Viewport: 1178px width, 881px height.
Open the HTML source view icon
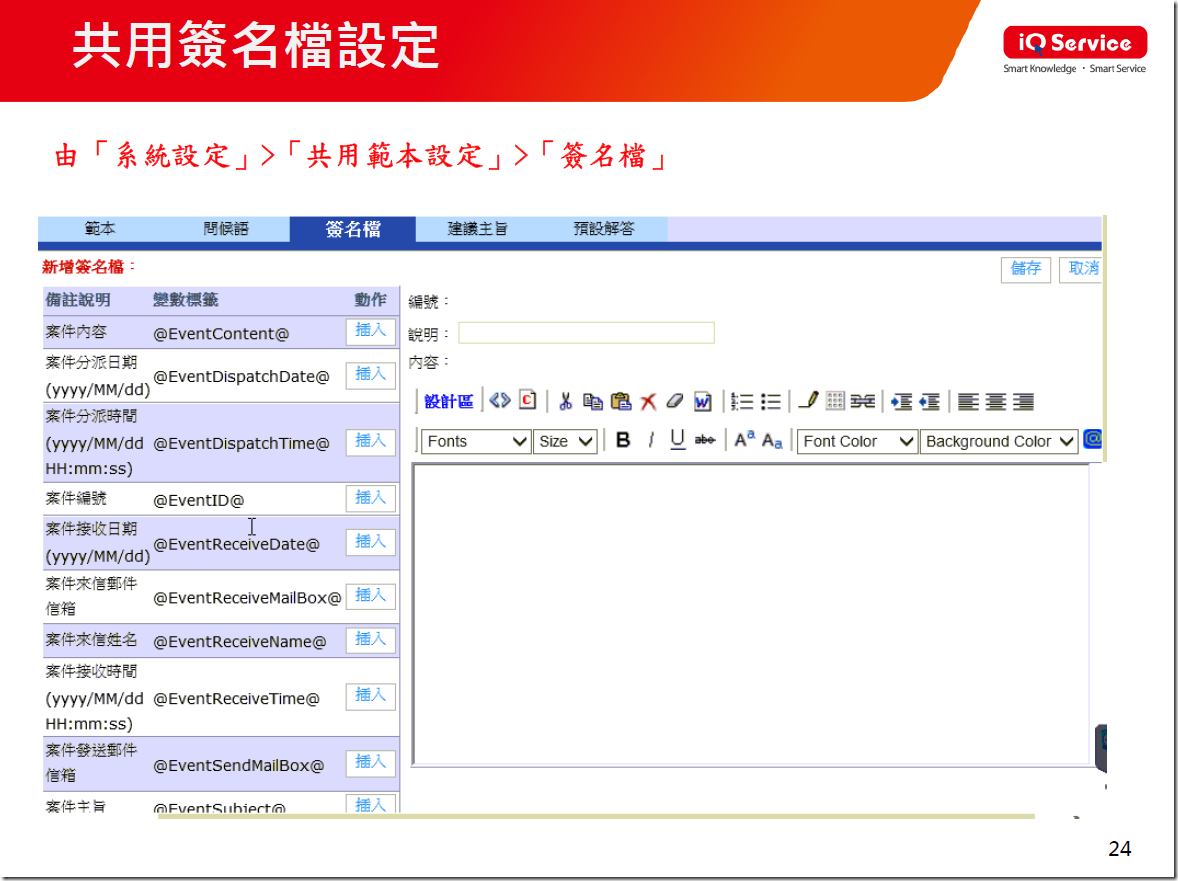[x=500, y=401]
